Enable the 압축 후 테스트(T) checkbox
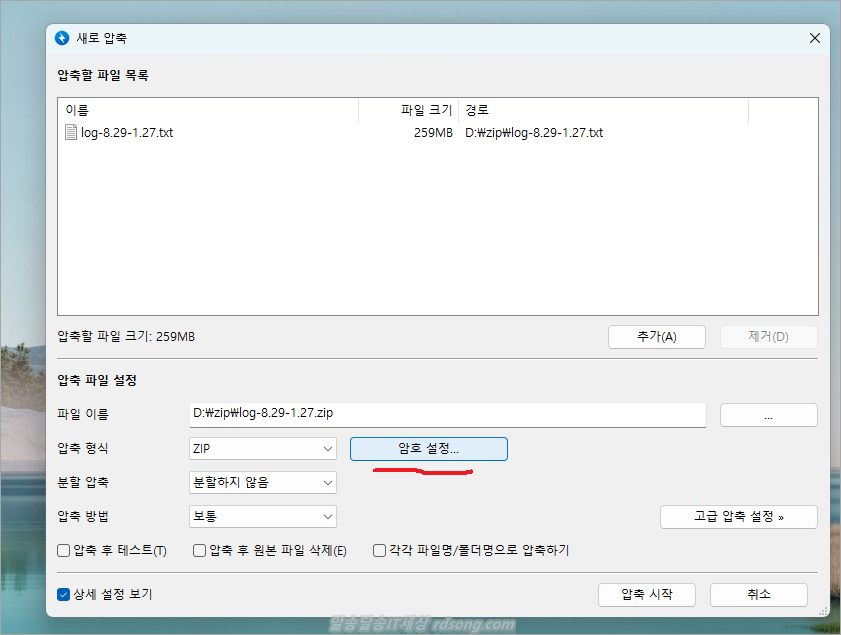 [x=65, y=550]
